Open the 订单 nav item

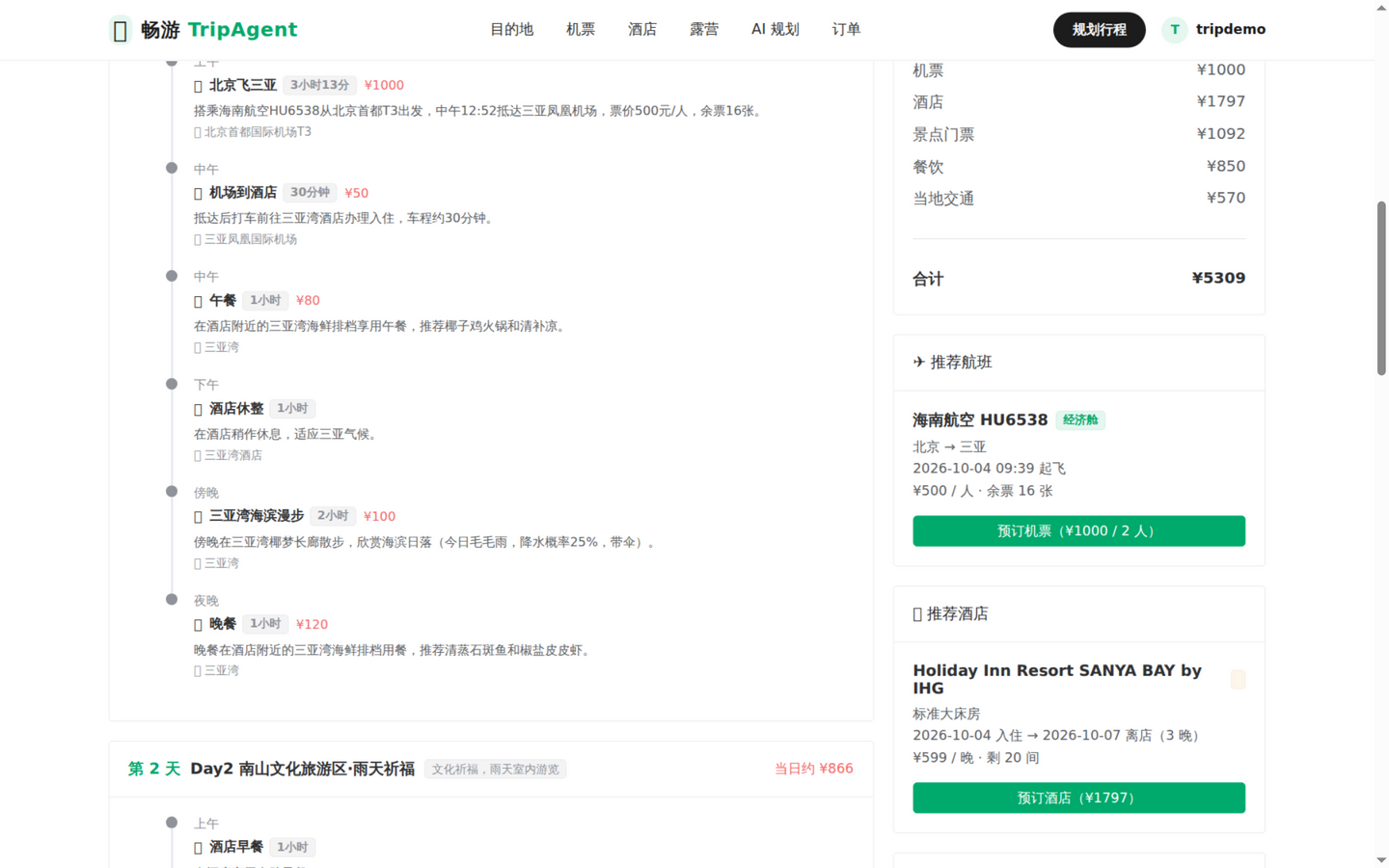(846, 30)
